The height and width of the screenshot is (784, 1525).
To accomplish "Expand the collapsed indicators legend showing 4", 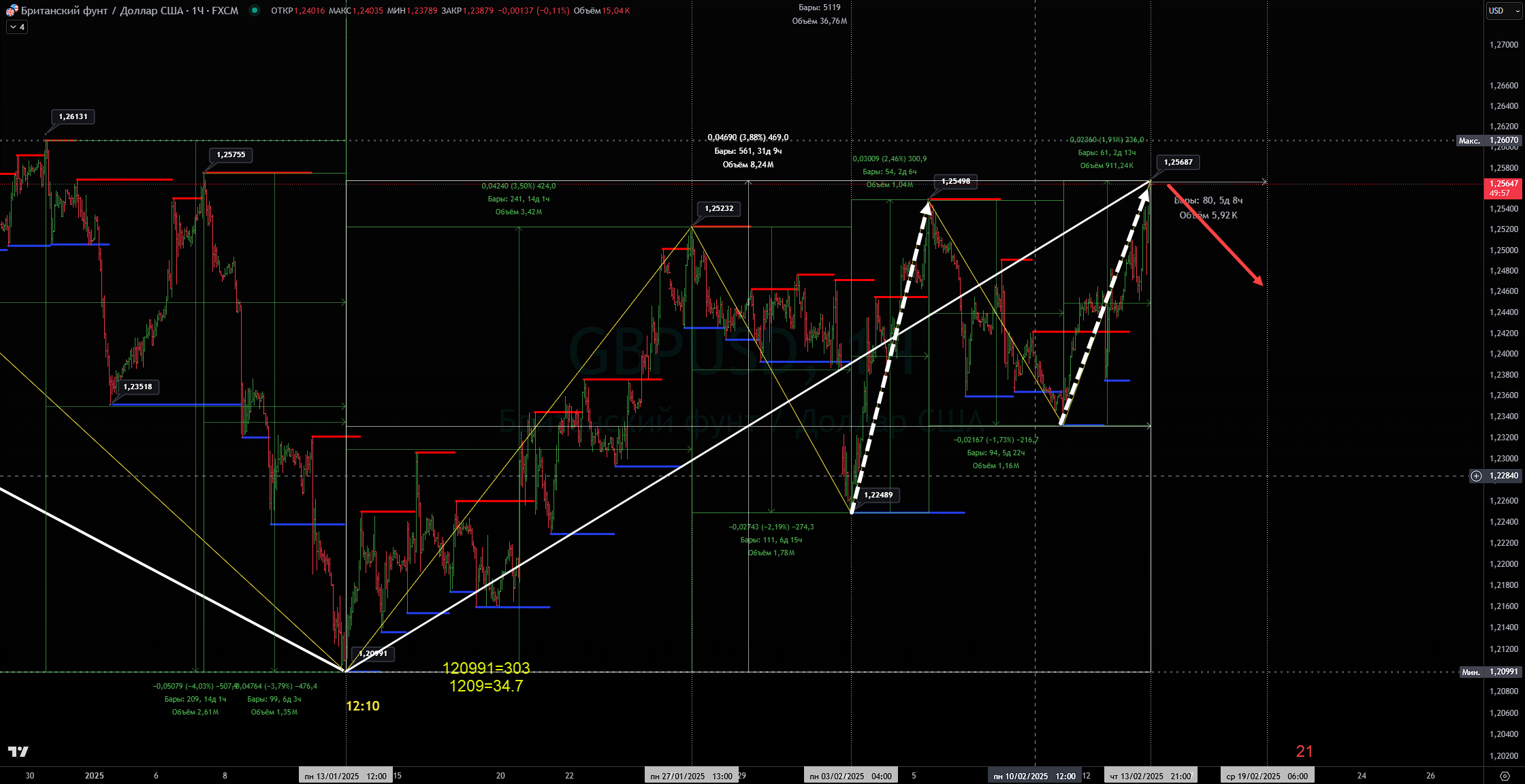I will (17, 27).
